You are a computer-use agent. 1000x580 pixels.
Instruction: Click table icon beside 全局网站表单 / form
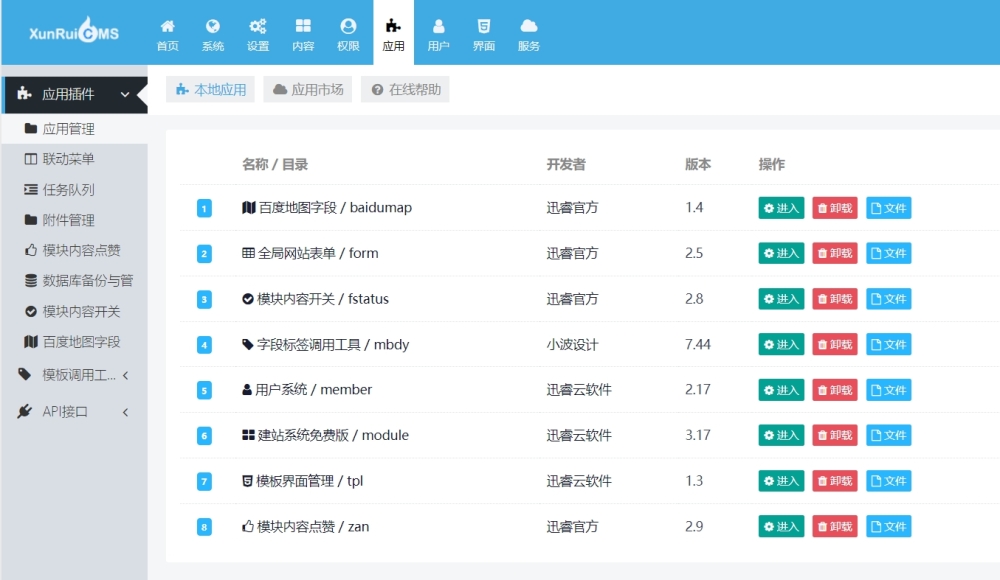click(248, 253)
